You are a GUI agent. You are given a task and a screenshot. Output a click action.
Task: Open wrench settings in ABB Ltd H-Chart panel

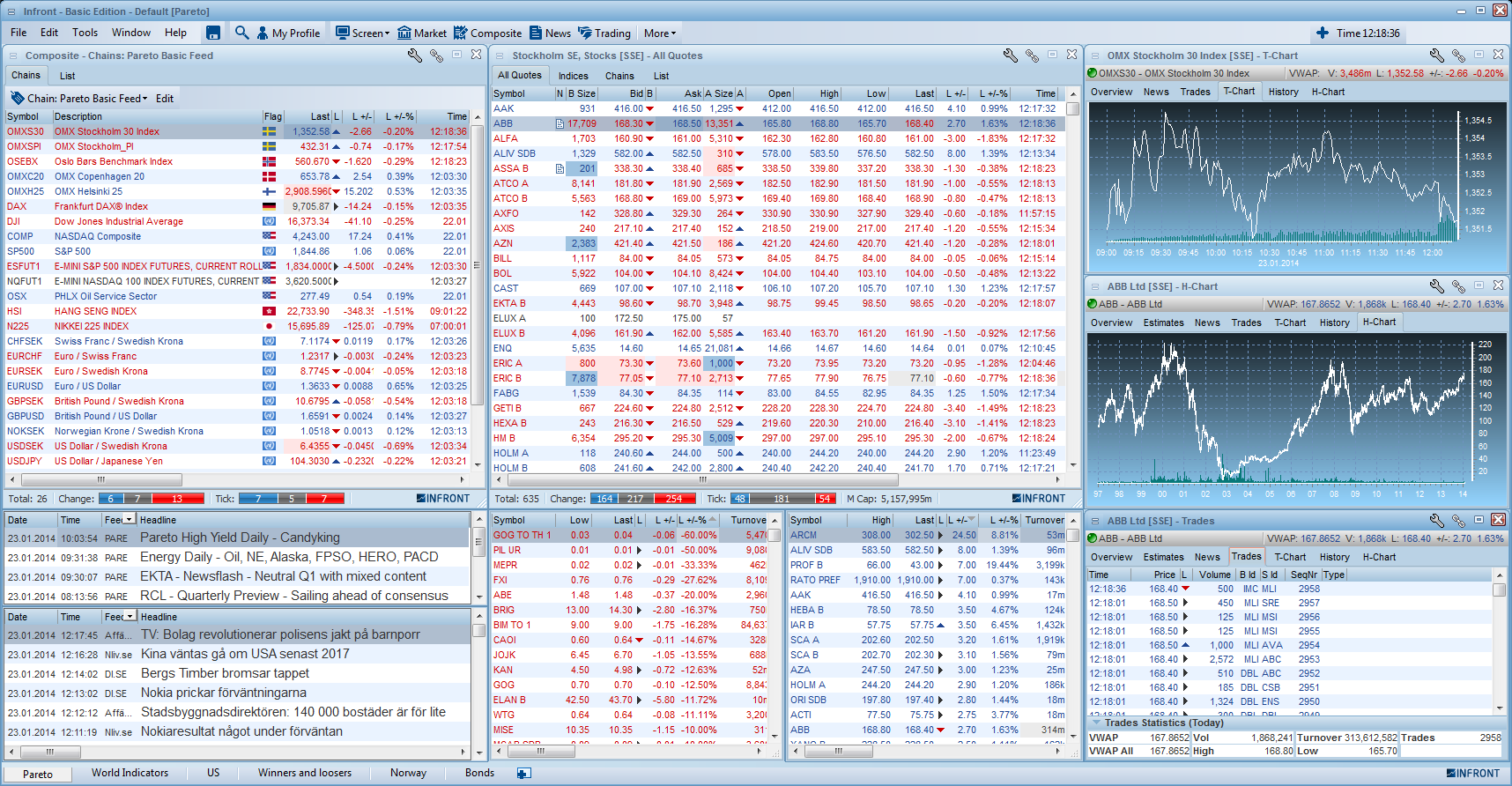pos(1436,286)
